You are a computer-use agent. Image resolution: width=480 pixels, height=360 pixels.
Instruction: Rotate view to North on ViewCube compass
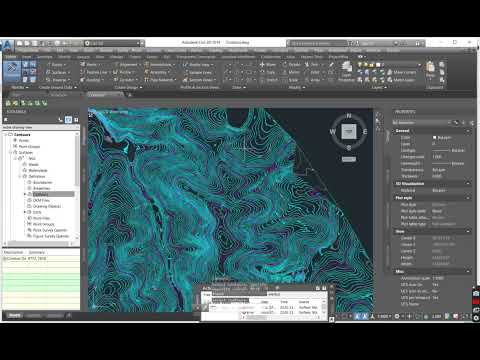pyautogui.click(x=349, y=116)
